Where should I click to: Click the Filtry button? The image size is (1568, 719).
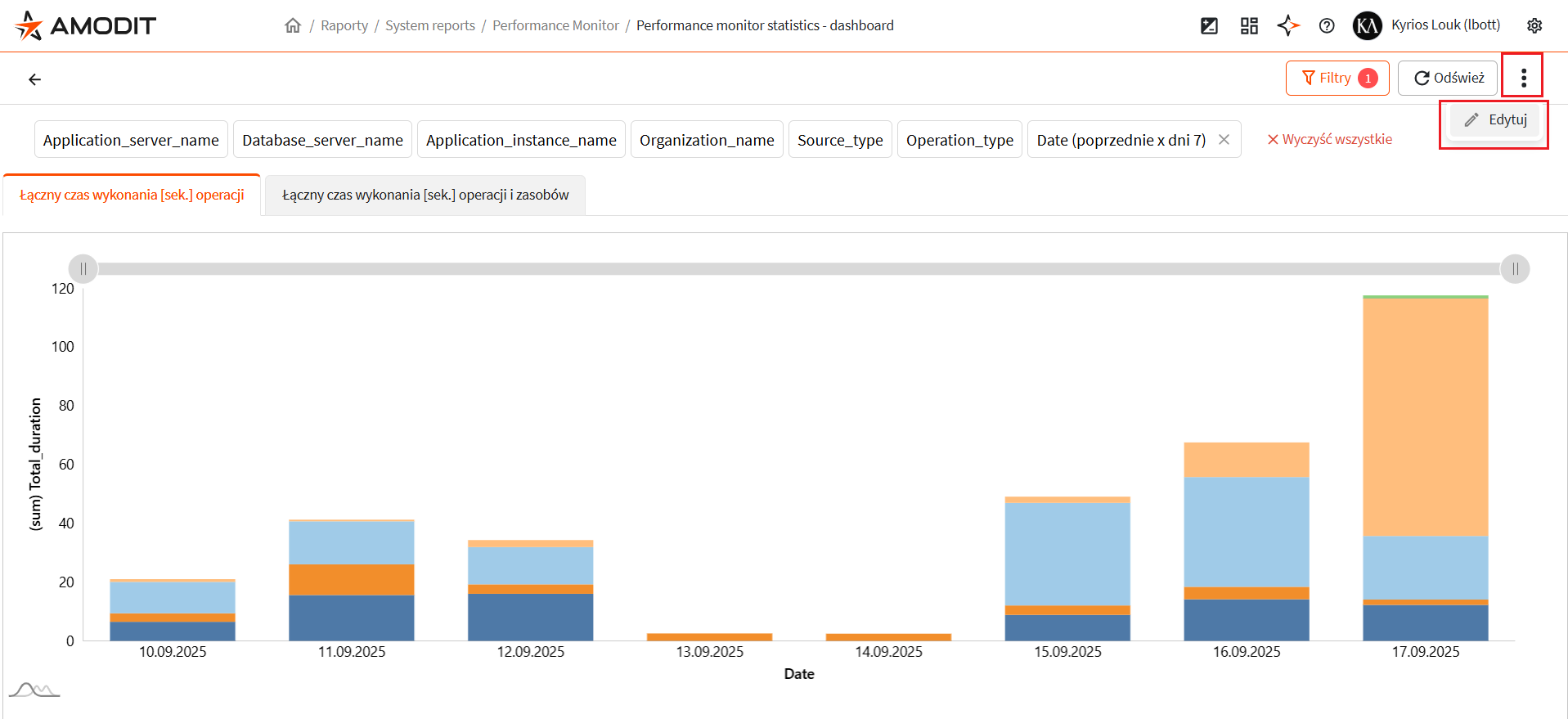[x=1337, y=78]
